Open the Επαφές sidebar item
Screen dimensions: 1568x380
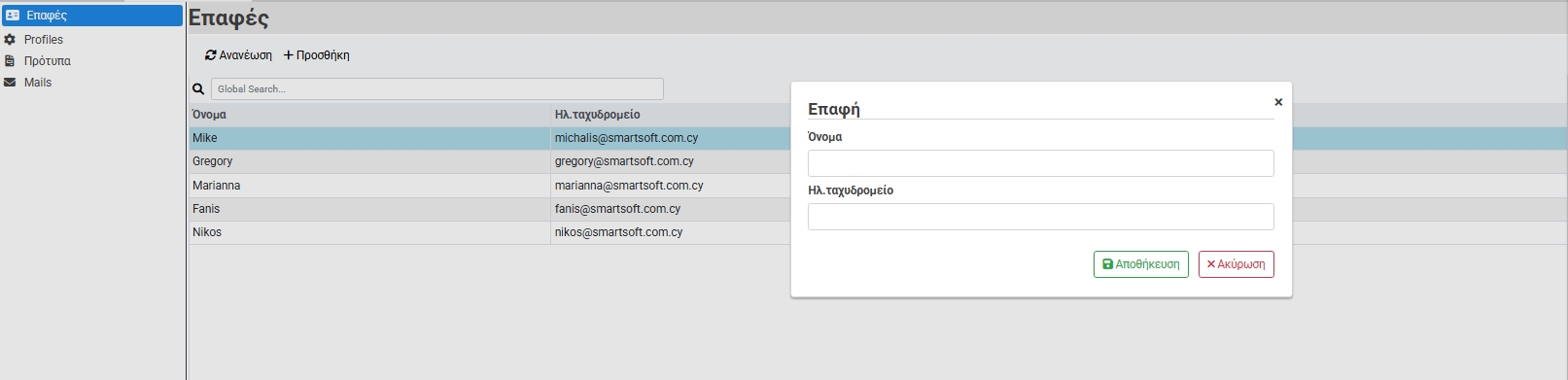coord(91,16)
